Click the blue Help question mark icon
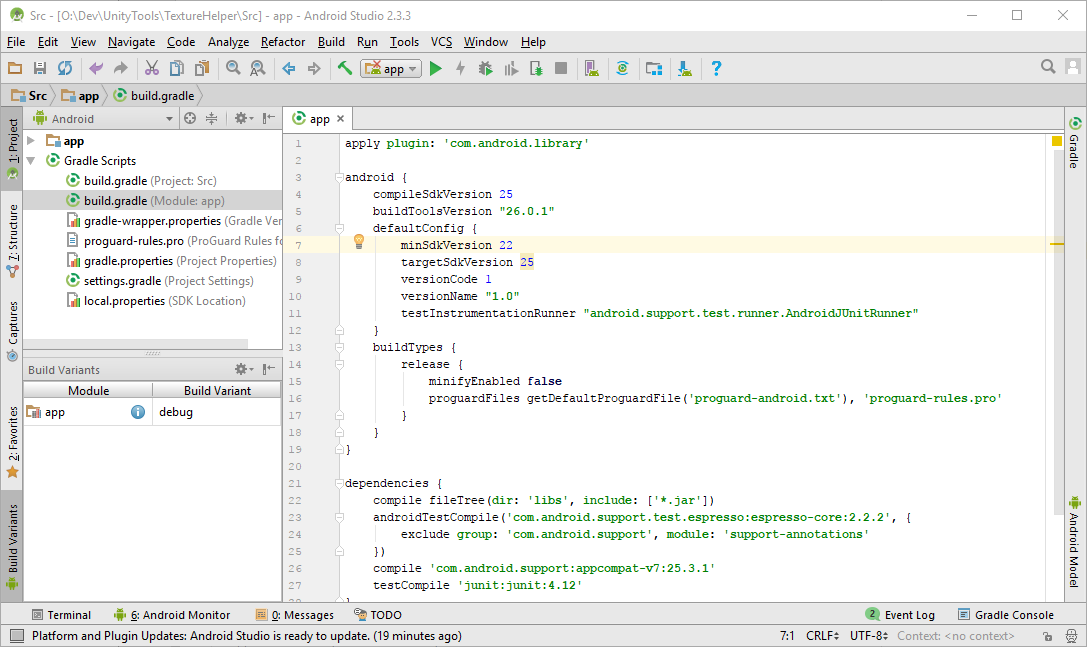This screenshot has height=647, width=1087. click(x=716, y=68)
